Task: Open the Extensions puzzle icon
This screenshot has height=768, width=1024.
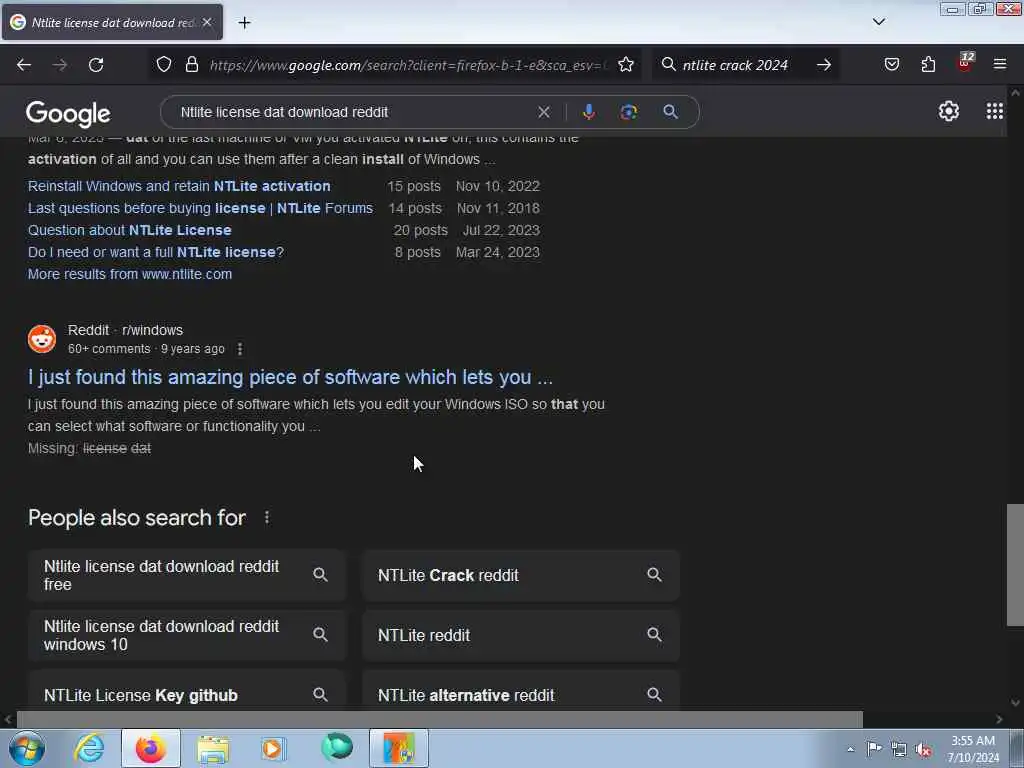Action: click(x=928, y=64)
